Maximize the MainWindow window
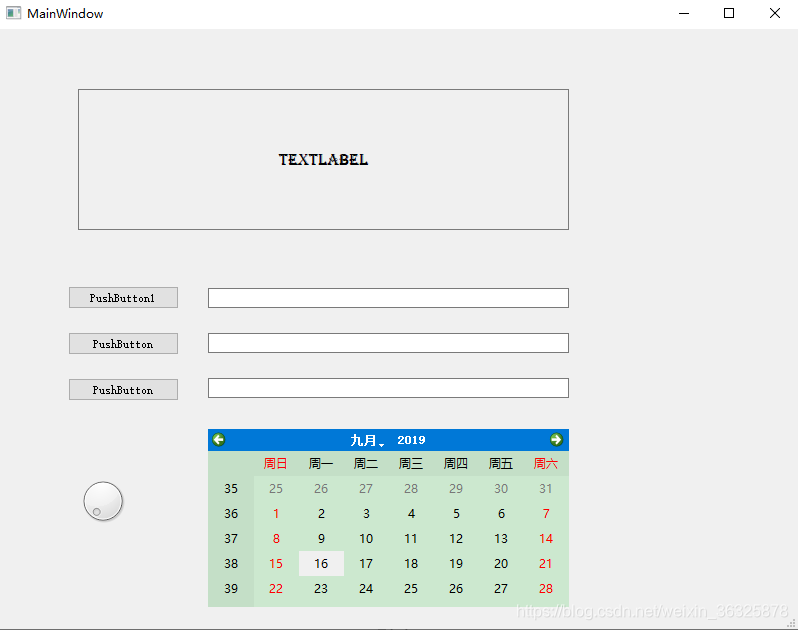The image size is (798, 630). pos(729,13)
